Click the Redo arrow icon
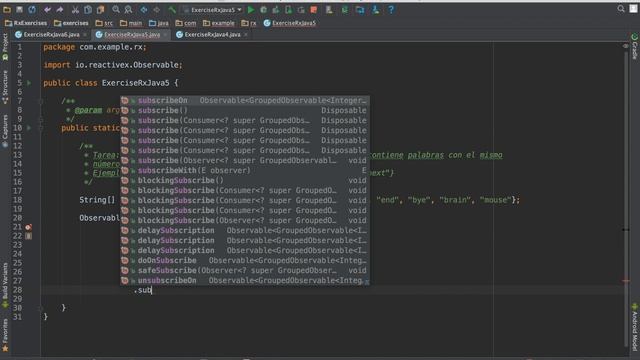This screenshot has height=360, width=640. coord(60,9)
